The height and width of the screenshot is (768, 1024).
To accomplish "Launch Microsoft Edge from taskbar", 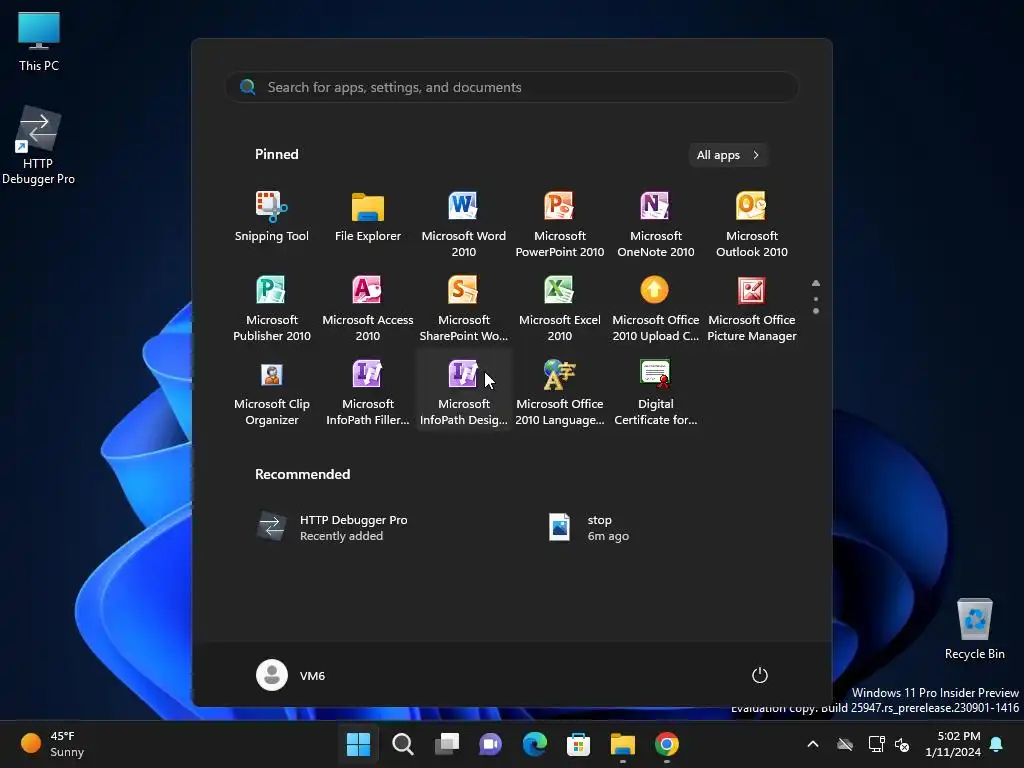I will pos(534,744).
